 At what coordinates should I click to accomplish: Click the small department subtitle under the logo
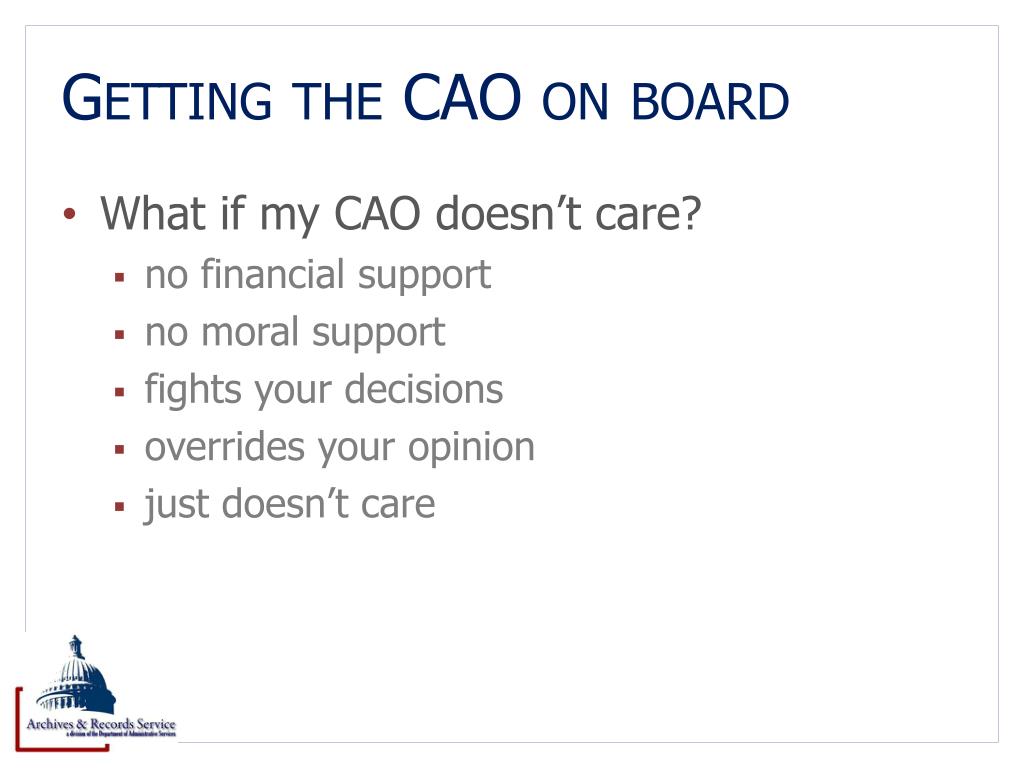point(121,734)
